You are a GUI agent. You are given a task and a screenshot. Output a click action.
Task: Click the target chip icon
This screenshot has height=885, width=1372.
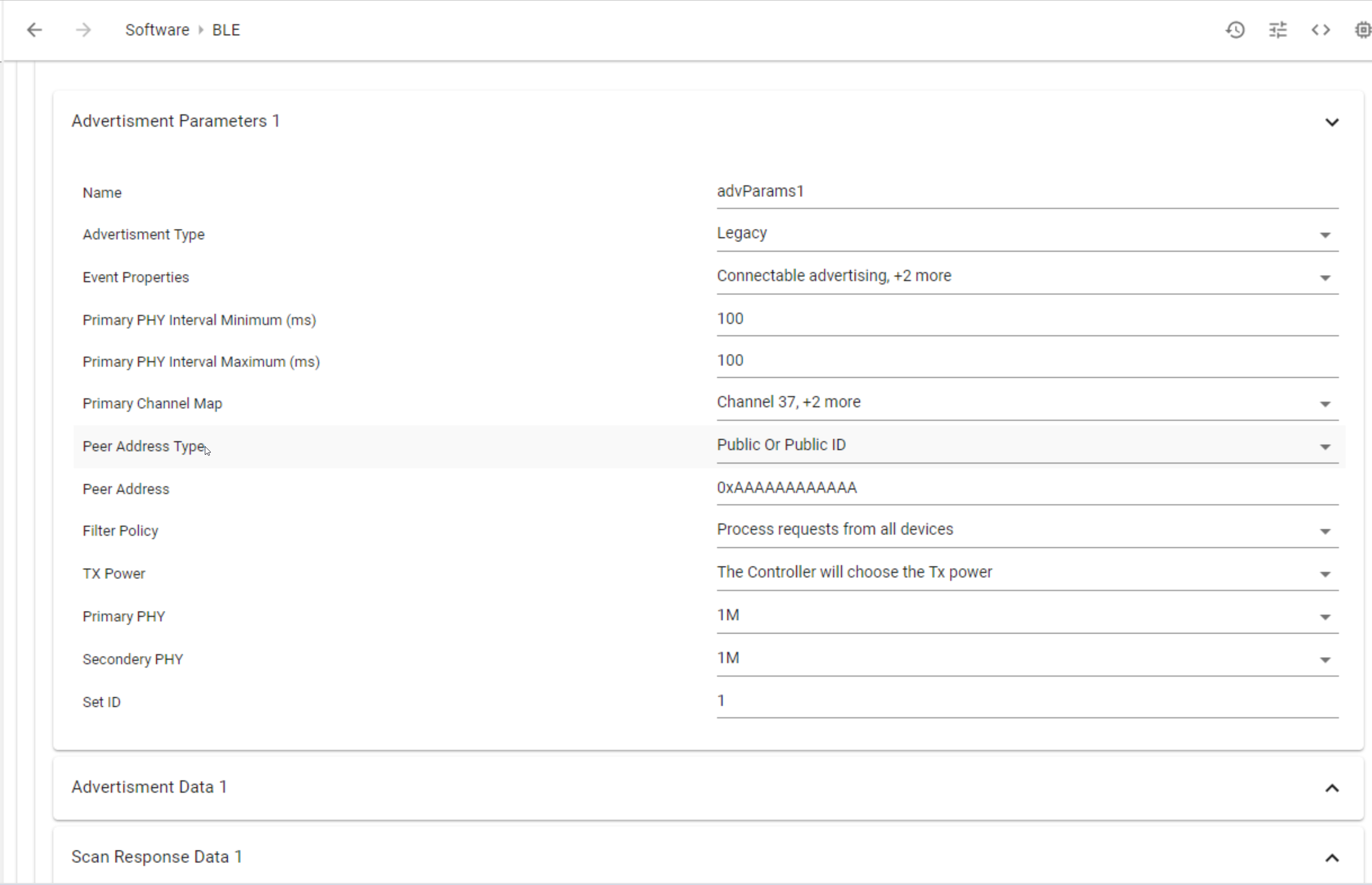(x=1362, y=30)
